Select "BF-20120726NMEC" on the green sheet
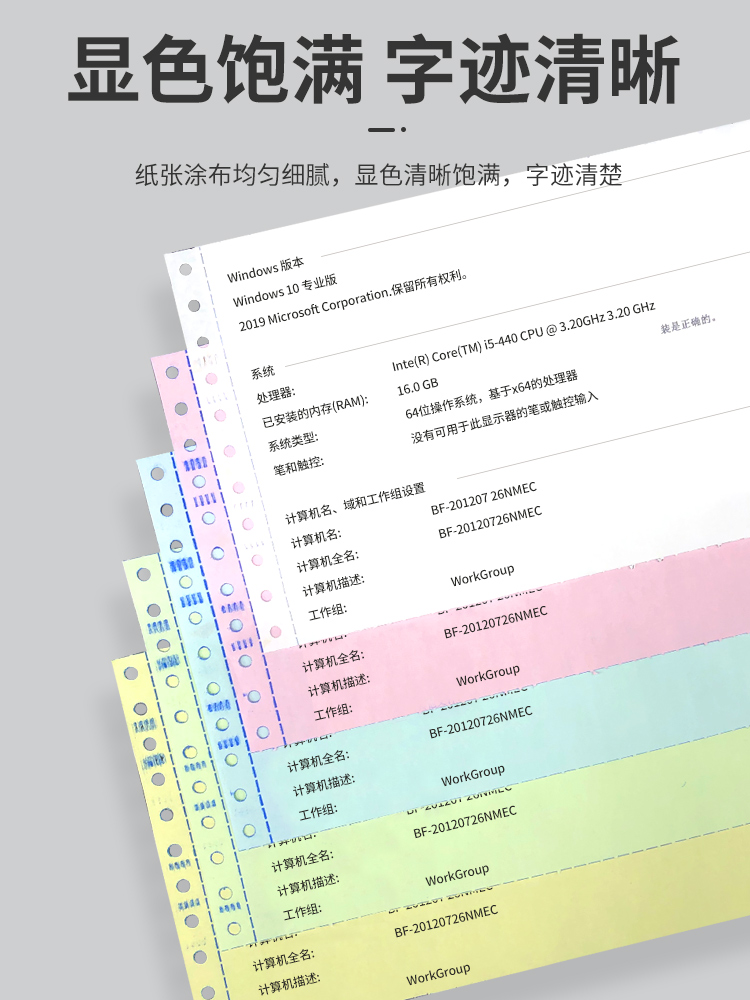 [x=465, y=823]
